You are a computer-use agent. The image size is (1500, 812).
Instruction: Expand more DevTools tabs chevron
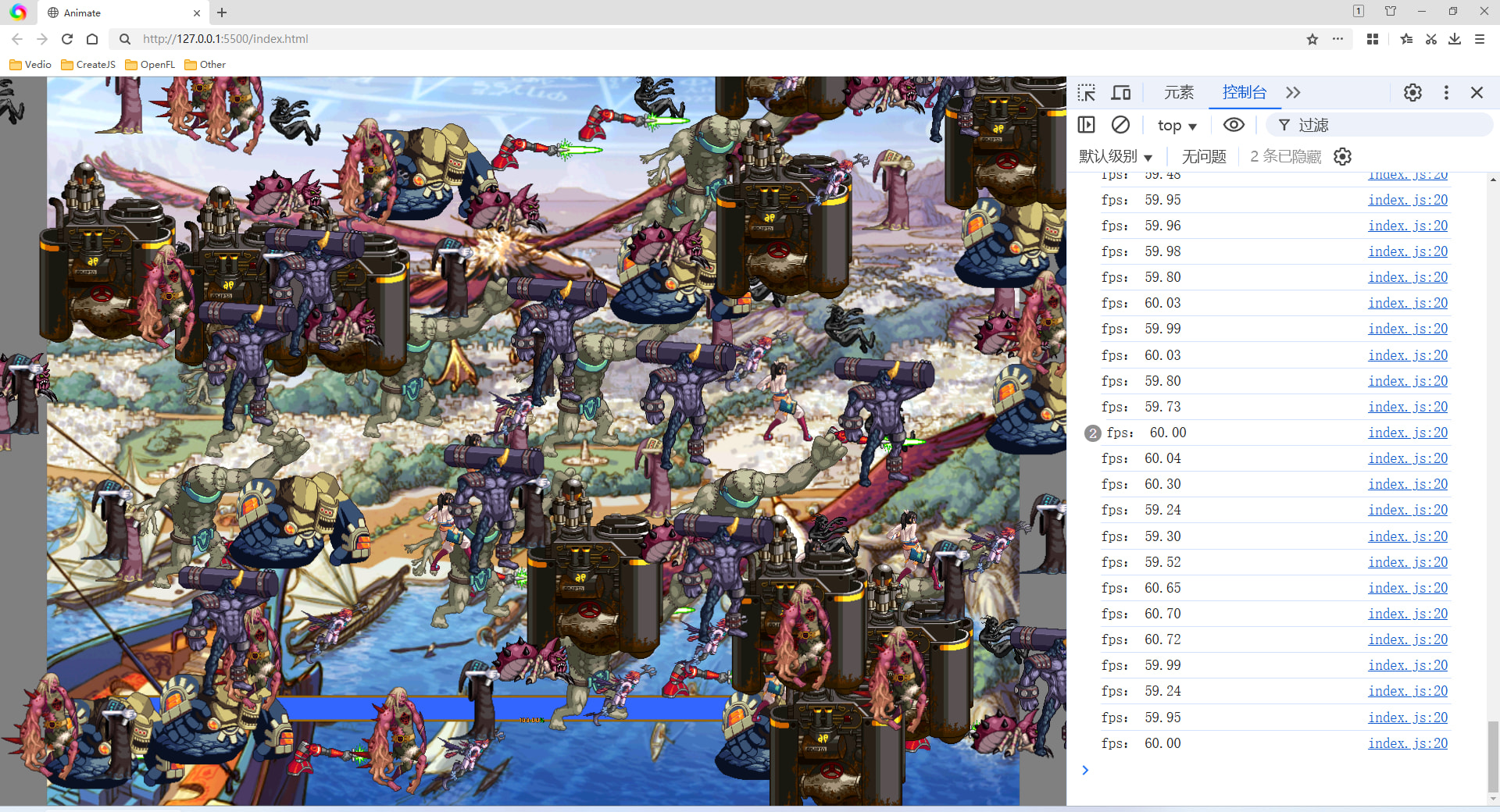pyautogui.click(x=1293, y=93)
